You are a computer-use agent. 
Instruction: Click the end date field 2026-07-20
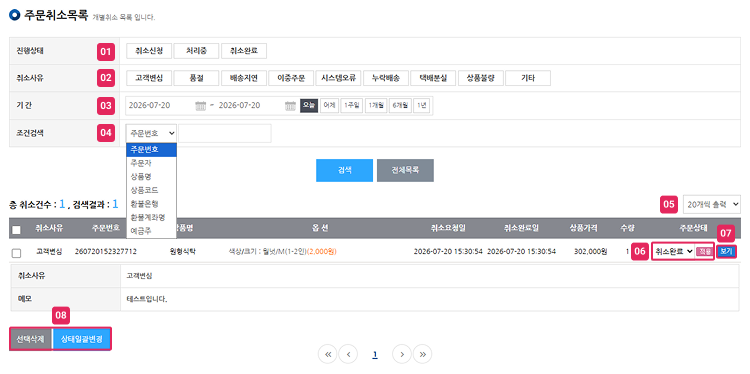[250, 106]
